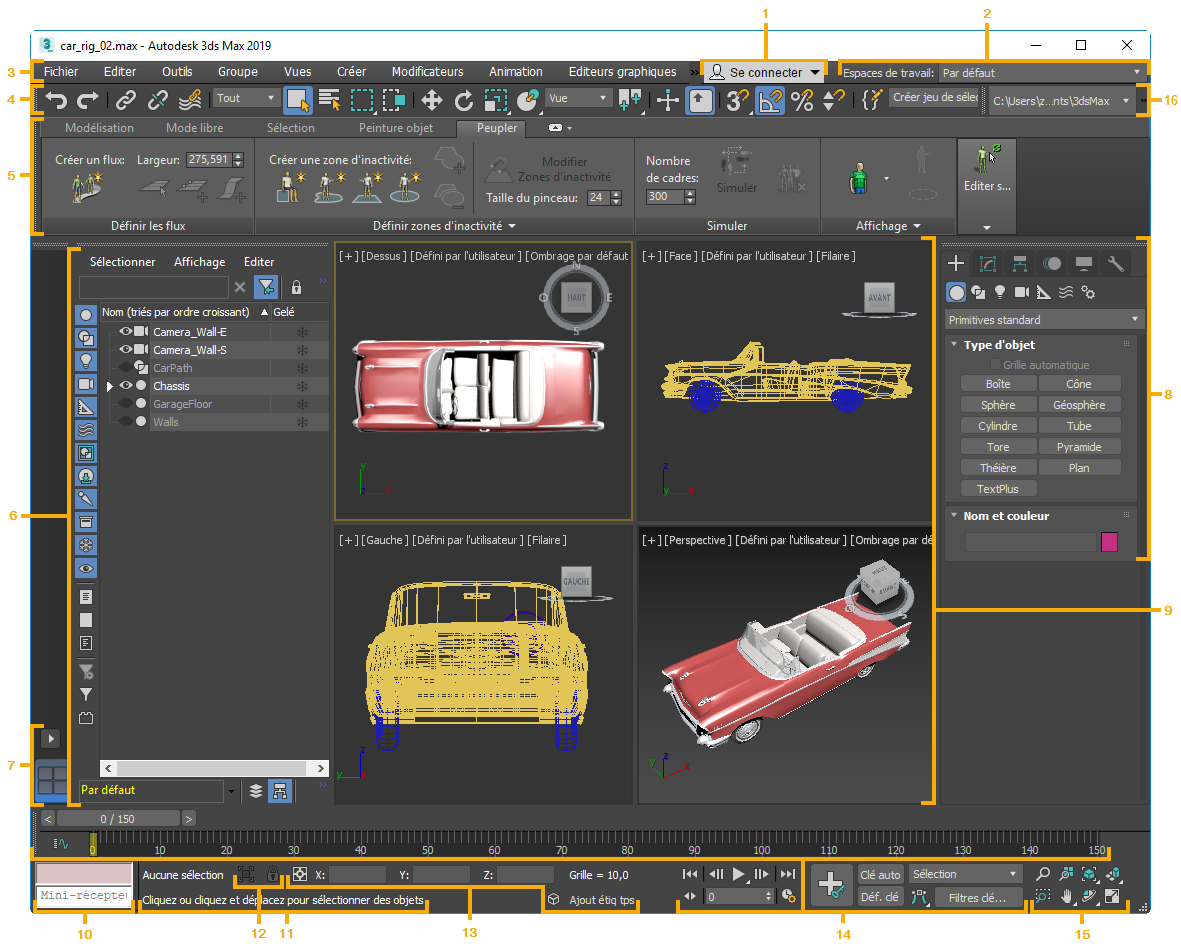This screenshot has width=1181, height=944.
Task: Click the magenta object color swatch
Action: click(x=1109, y=542)
